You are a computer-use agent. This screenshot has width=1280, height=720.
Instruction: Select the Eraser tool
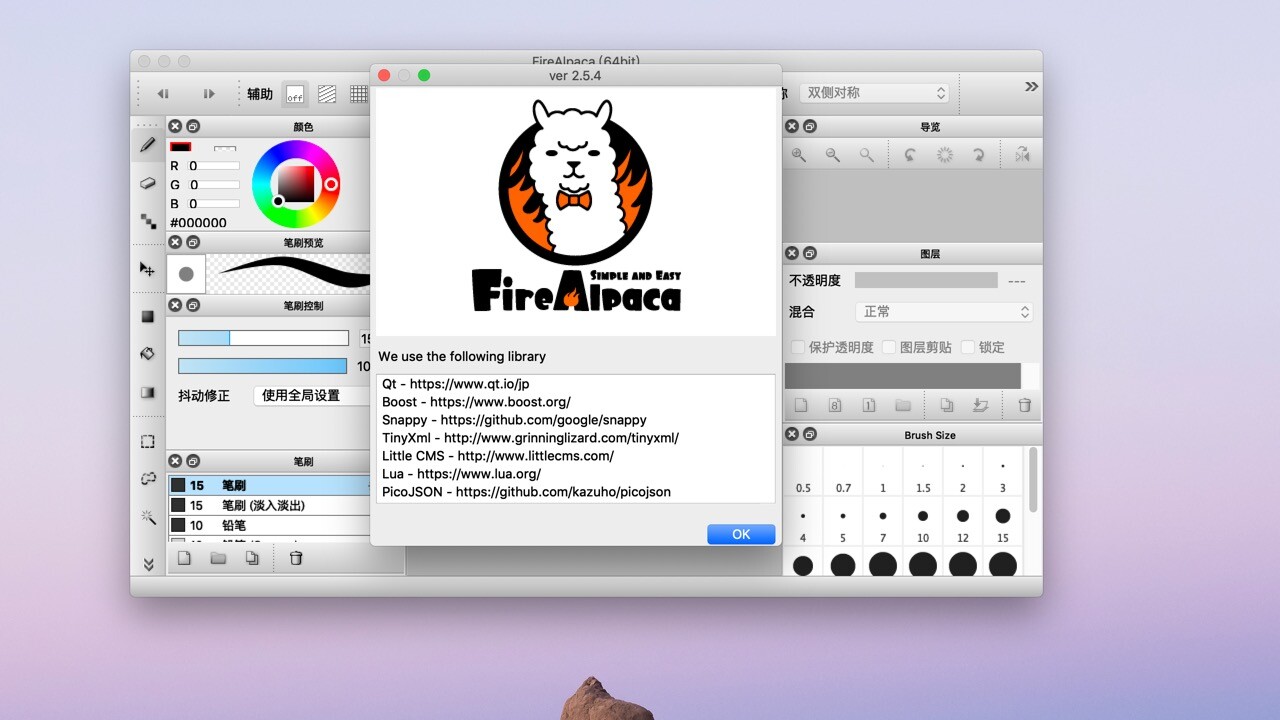pos(148,183)
